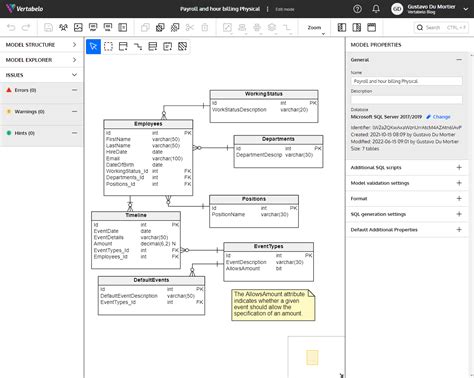
Task: Click the Undo arrow icon
Action: click(11, 27)
